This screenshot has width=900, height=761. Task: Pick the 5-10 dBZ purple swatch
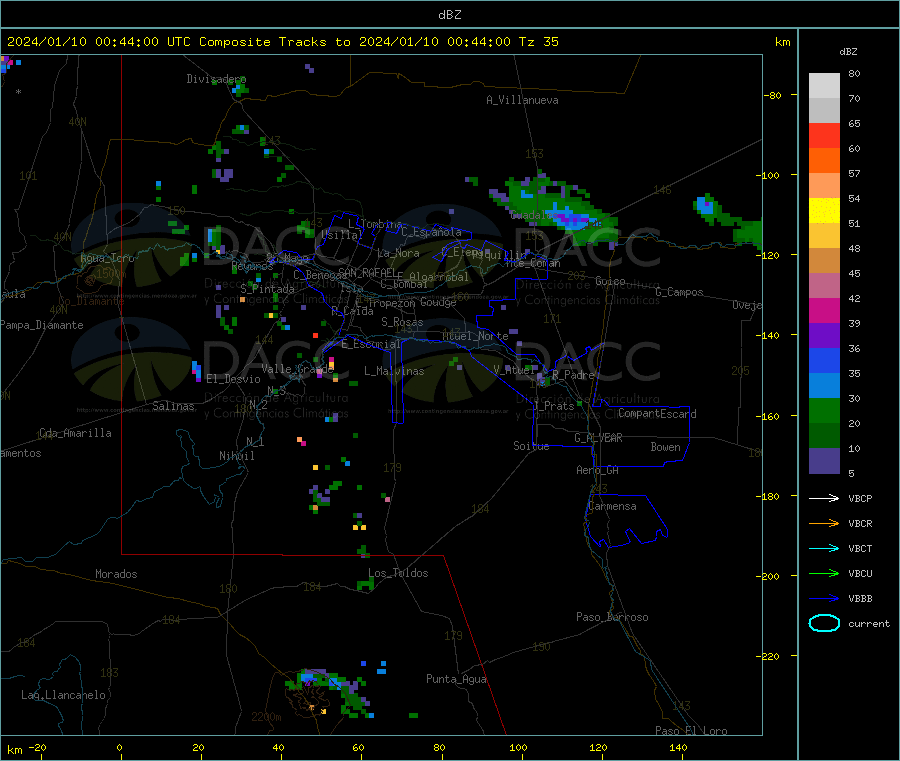click(x=824, y=461)
